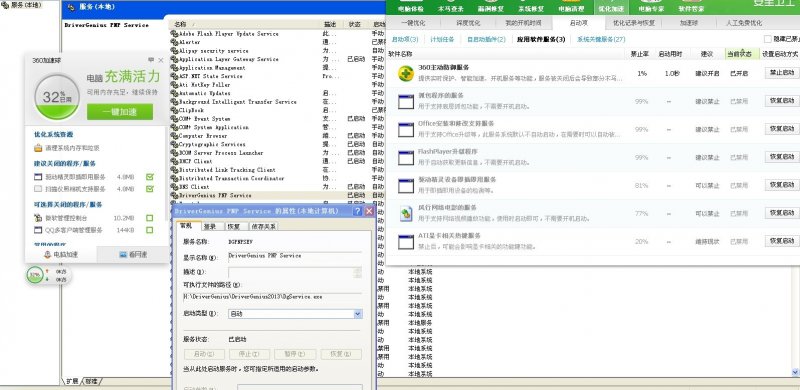The width and height of the screenshot is (800, 390).
Task: Click the 清理系统内存和垃圾 briefcase icon
Action: (38, 148)
